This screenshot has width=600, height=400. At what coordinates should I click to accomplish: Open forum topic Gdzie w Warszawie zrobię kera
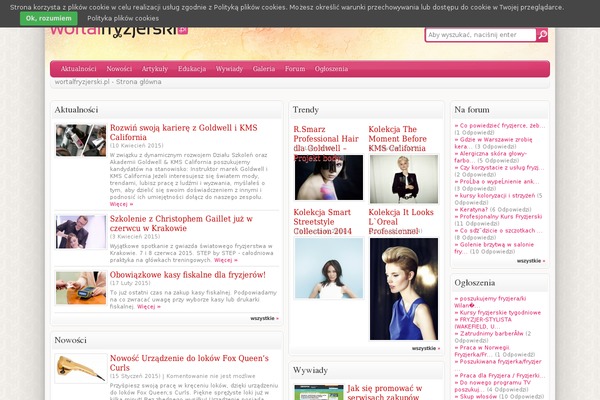[493, 143]
